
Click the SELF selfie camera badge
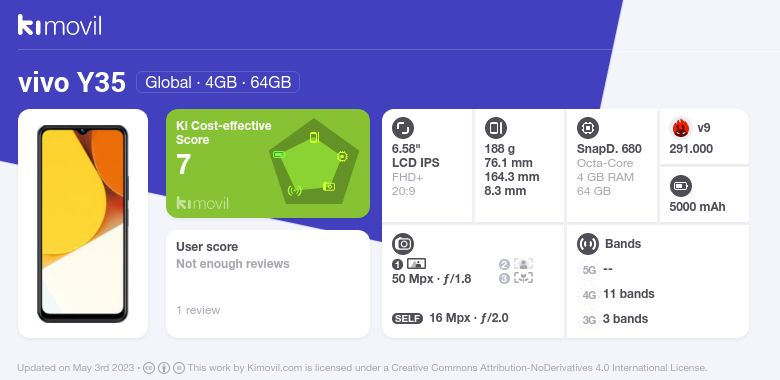coord(407,318)
